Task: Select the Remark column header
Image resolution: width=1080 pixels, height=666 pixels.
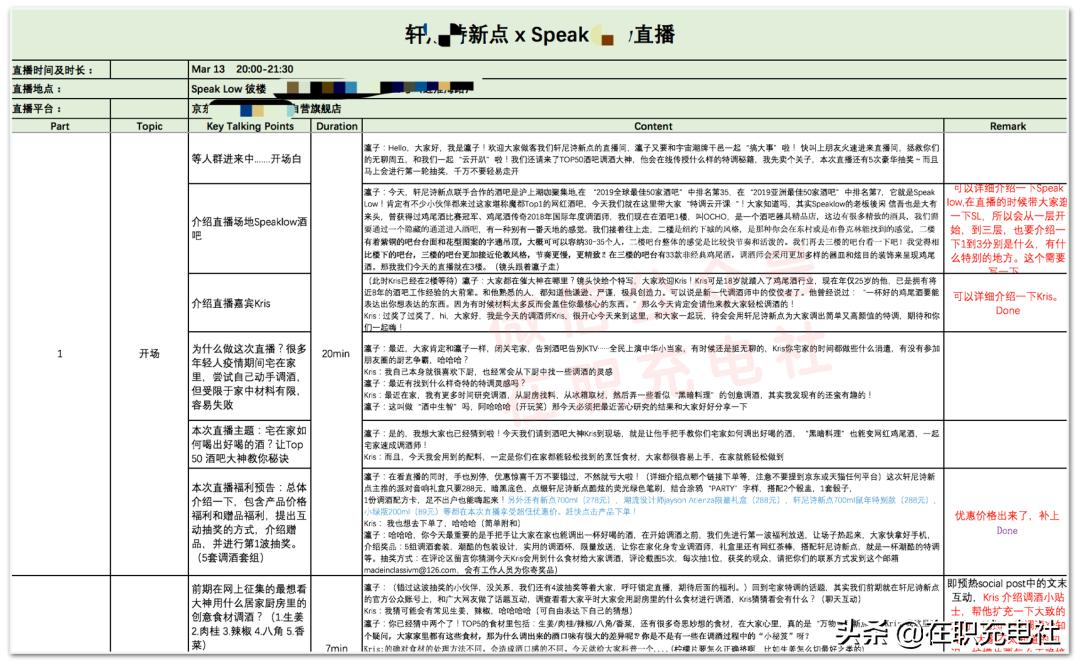Action: [1007, 125]
